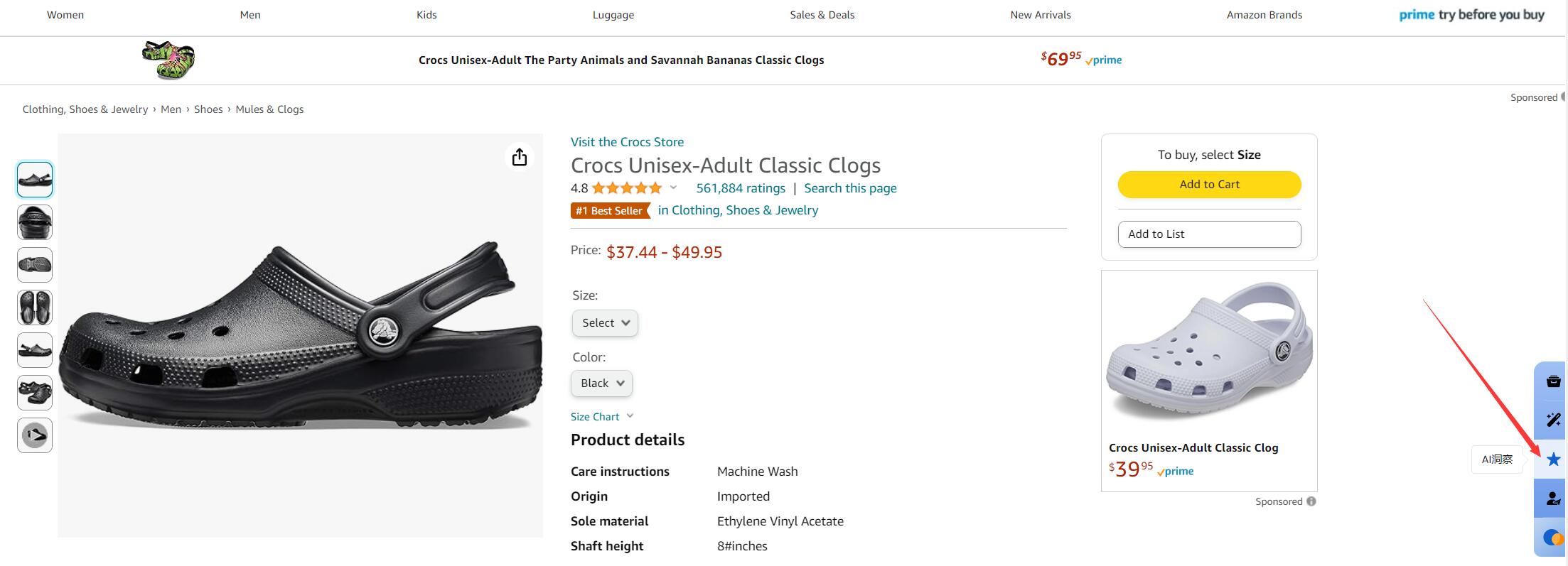Open the magic wand tool in sidebar
Image resolution: width=1568 pixels, height=566 pixels.
click(1553, 420)
